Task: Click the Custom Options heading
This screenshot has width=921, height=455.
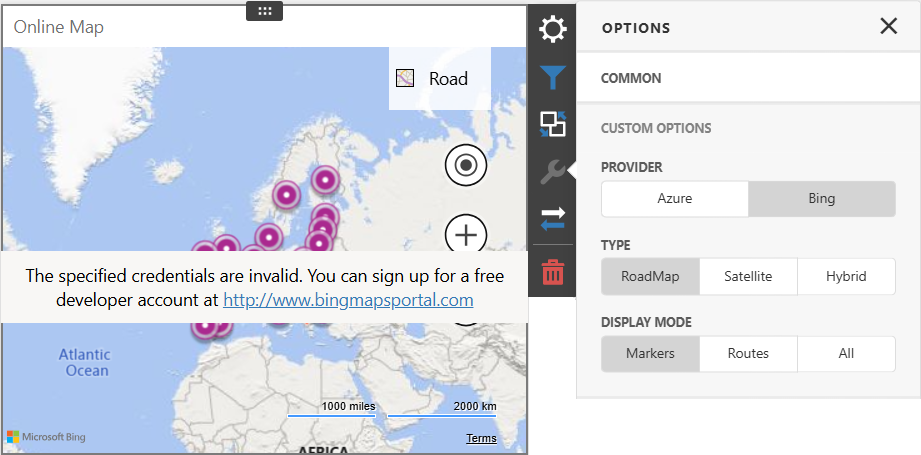Action: coord(656,128)
